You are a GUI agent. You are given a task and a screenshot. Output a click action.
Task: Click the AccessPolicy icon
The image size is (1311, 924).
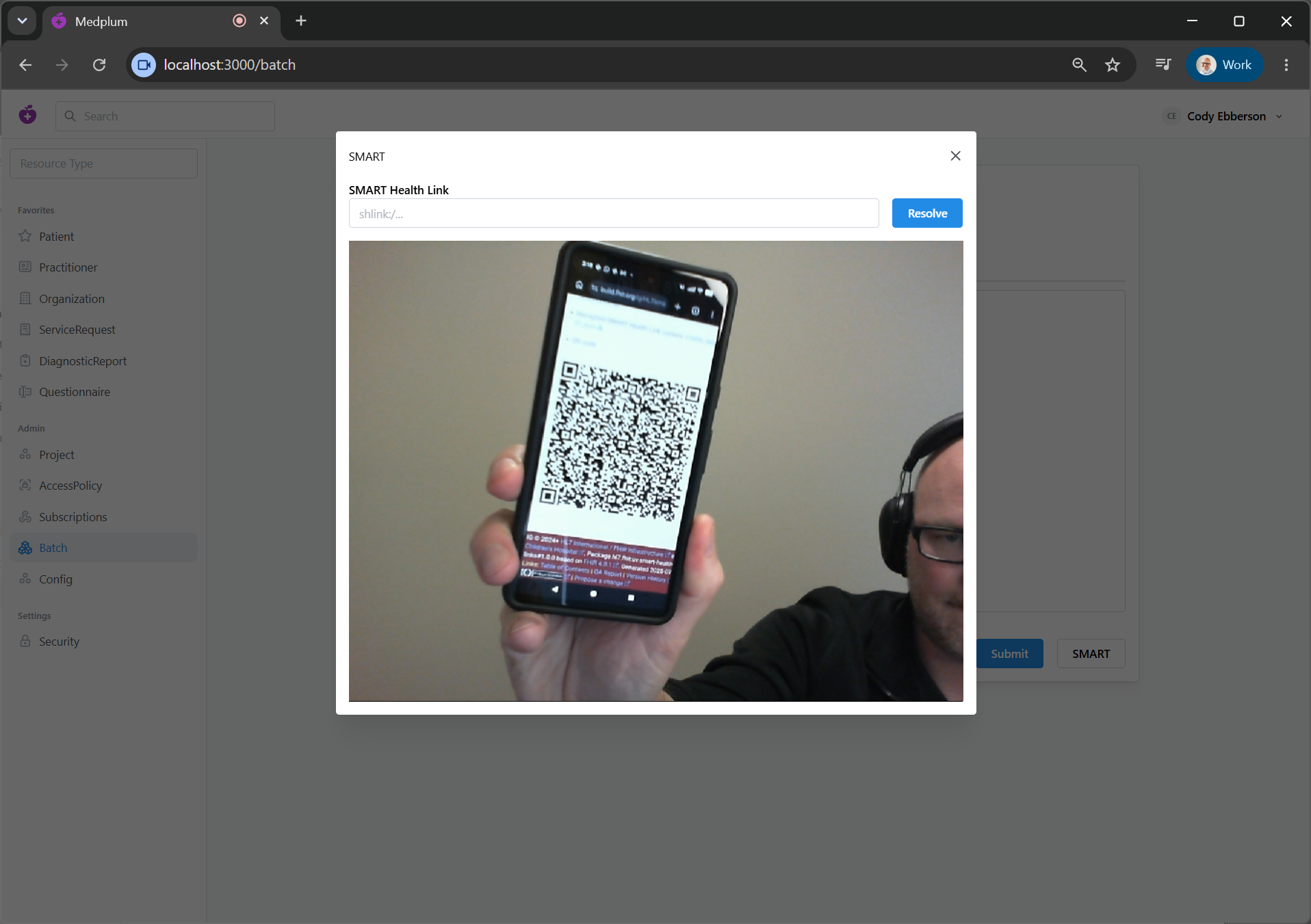click(x=25, y=485)
